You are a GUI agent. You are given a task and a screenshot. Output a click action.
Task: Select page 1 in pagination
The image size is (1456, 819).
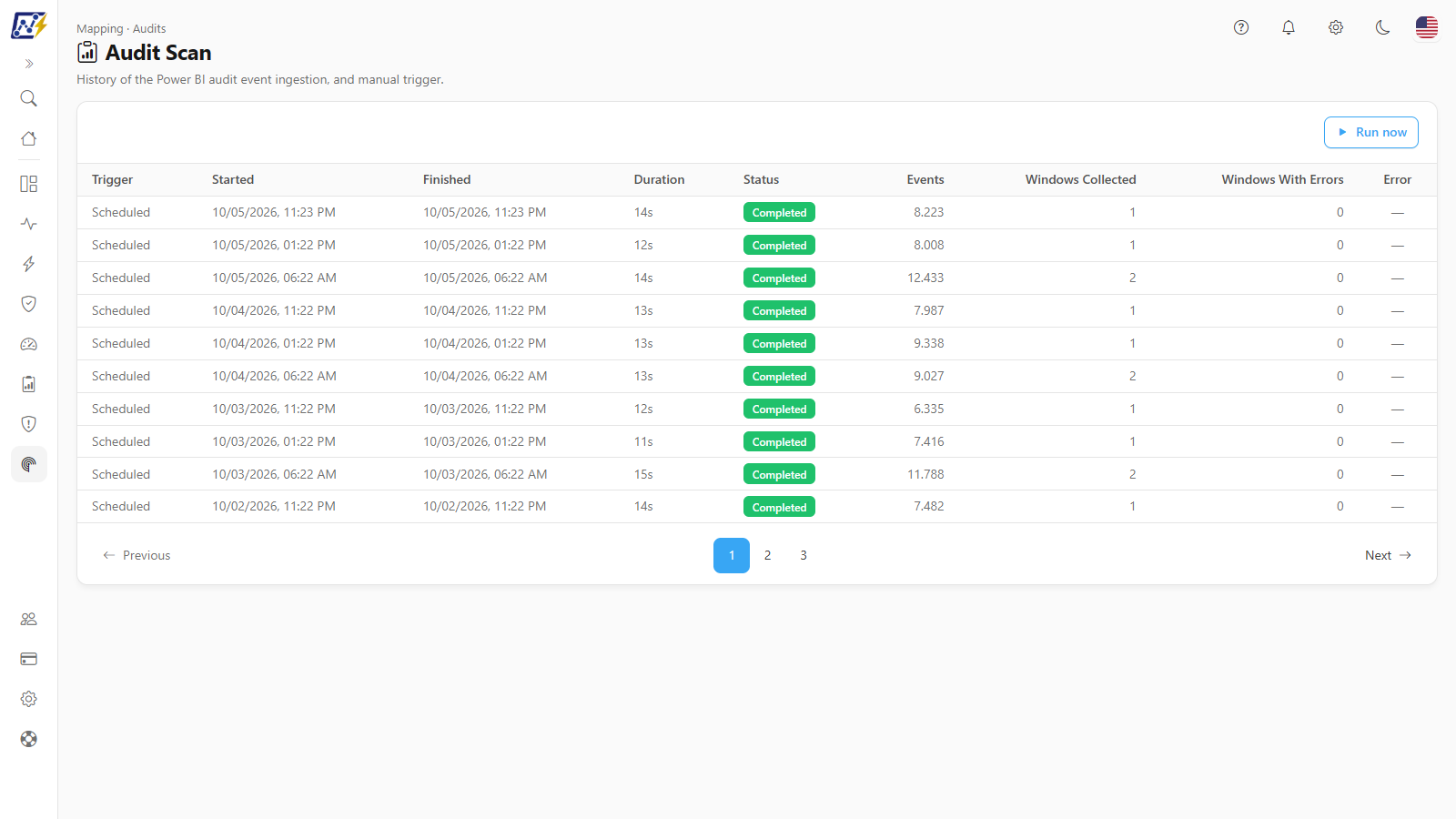tap(732, 555)
